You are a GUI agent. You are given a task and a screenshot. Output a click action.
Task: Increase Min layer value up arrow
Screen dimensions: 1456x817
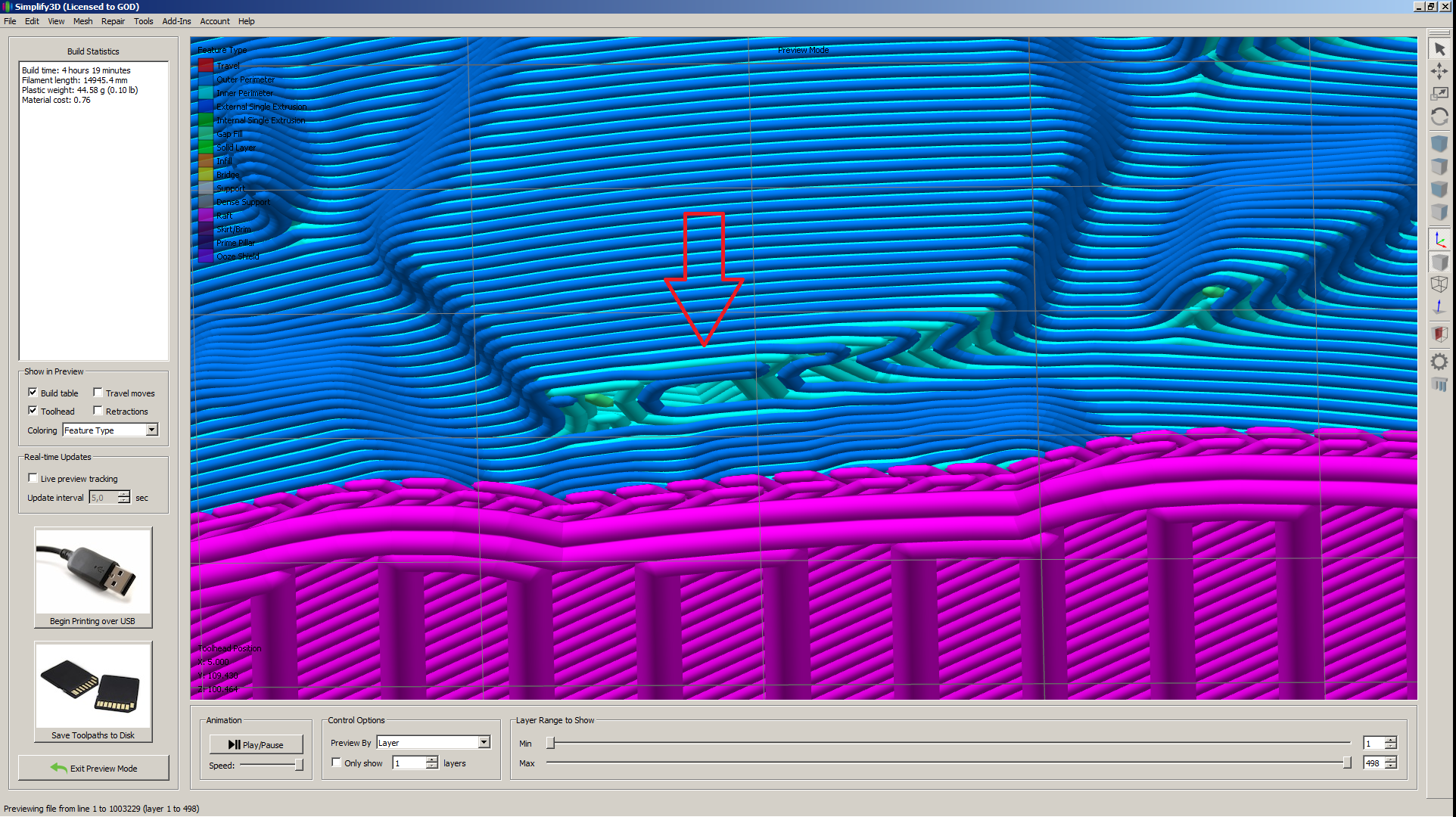1390,740
